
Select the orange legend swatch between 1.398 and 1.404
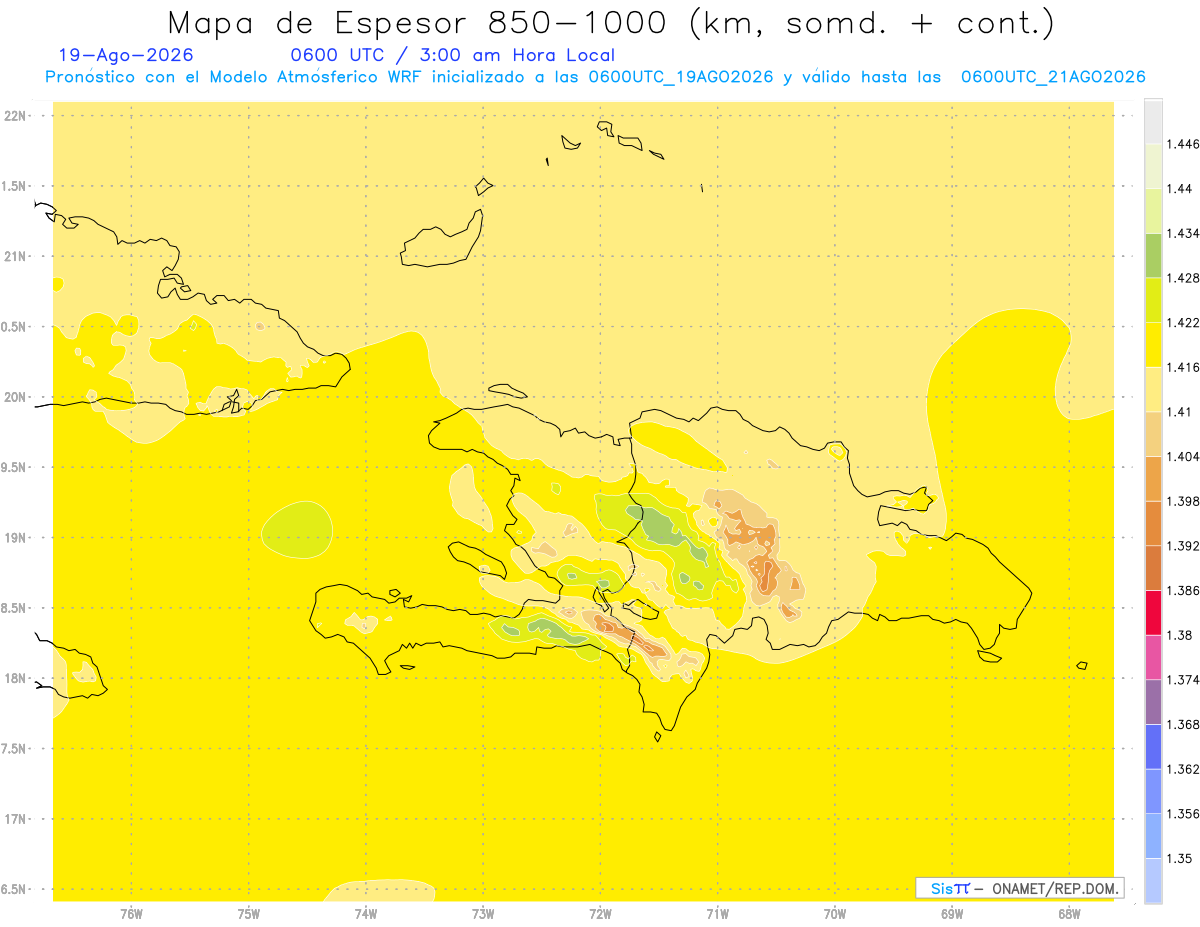click(1153, 478)
